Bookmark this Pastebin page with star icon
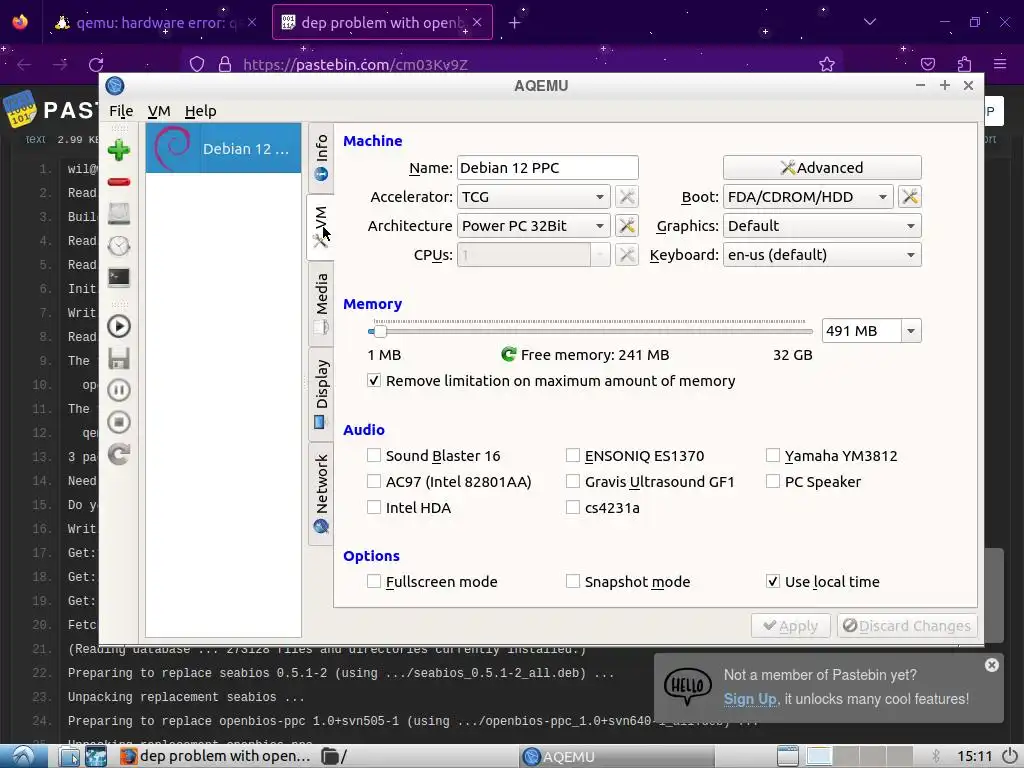The image size is (1024, 768). 827,64
